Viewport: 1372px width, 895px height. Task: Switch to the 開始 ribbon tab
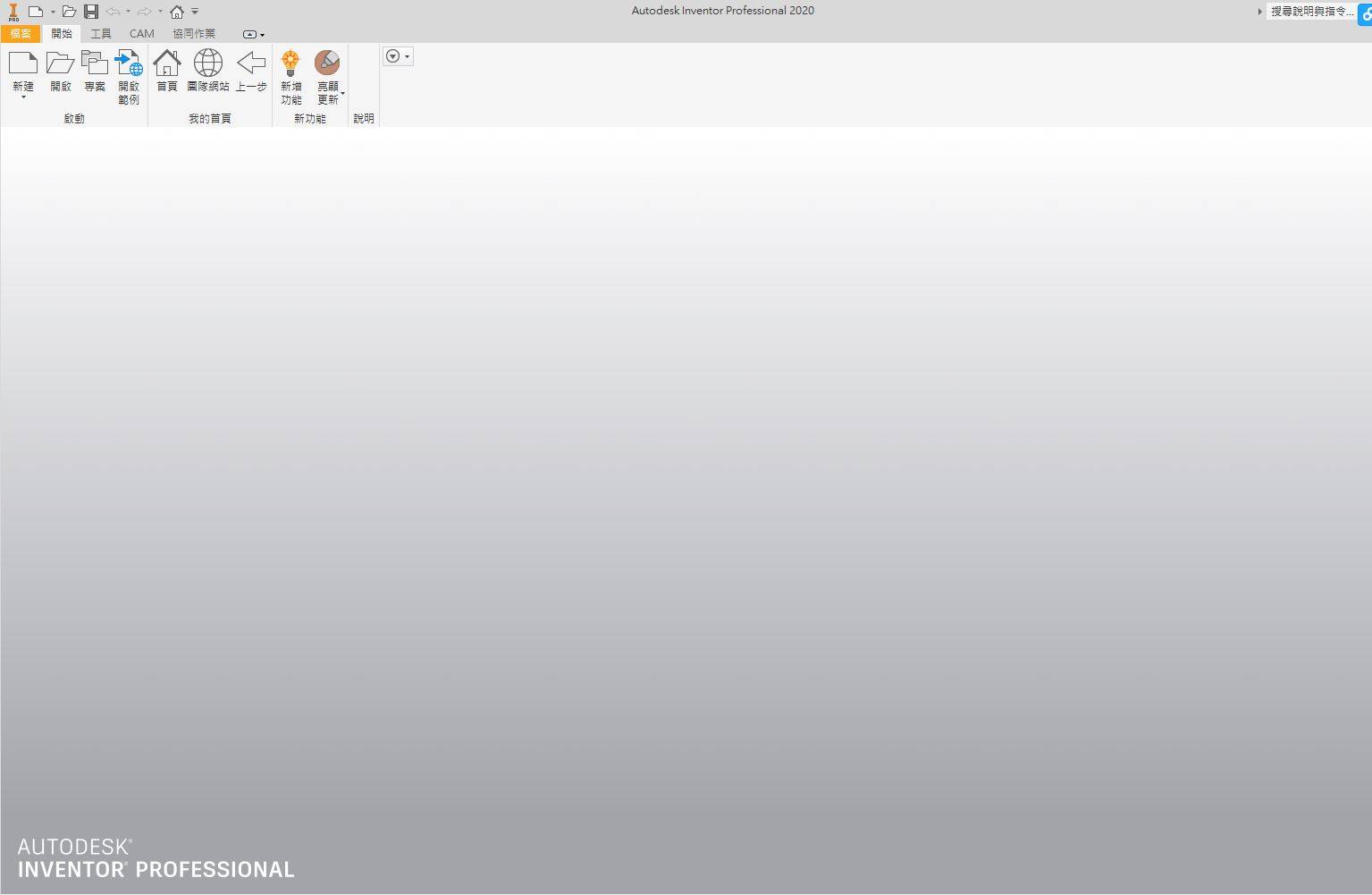(x=62, y=34)
